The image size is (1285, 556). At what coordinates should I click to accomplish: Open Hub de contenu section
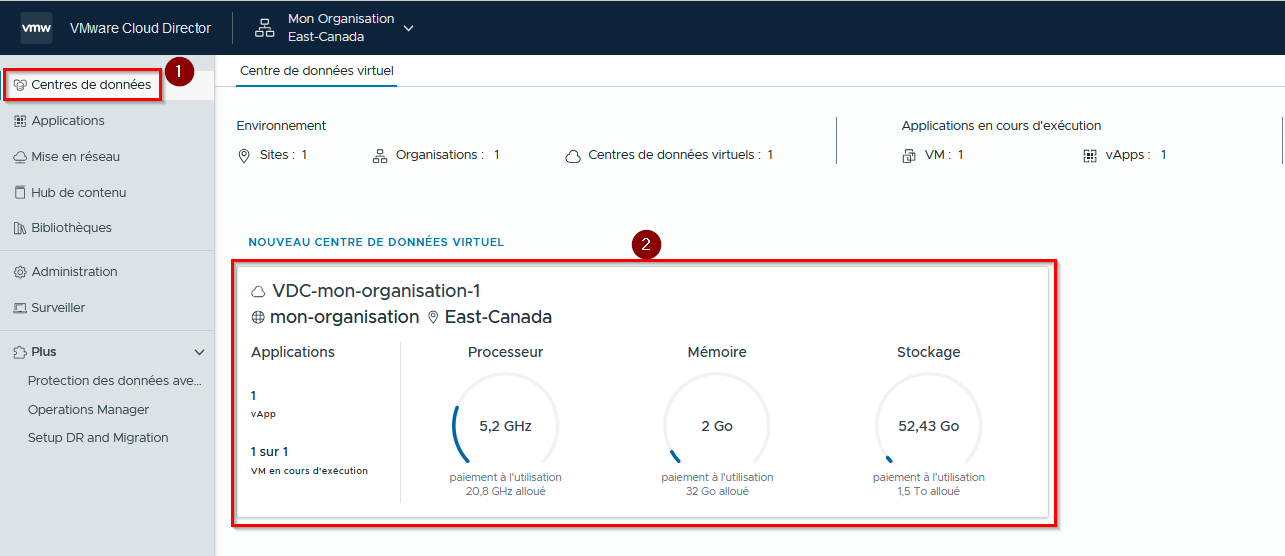79,193
